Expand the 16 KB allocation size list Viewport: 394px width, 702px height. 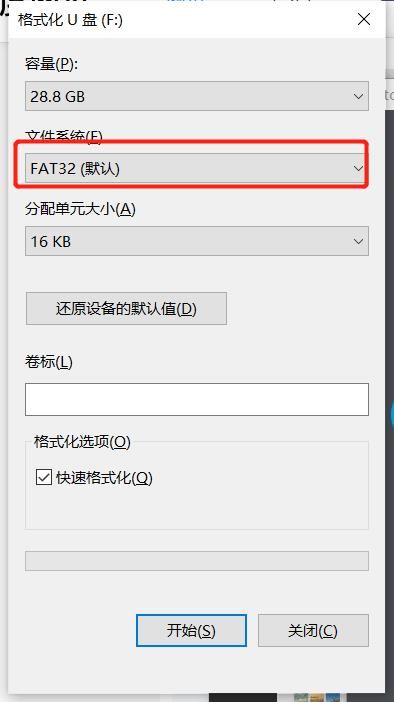click(x=197, y=241)
